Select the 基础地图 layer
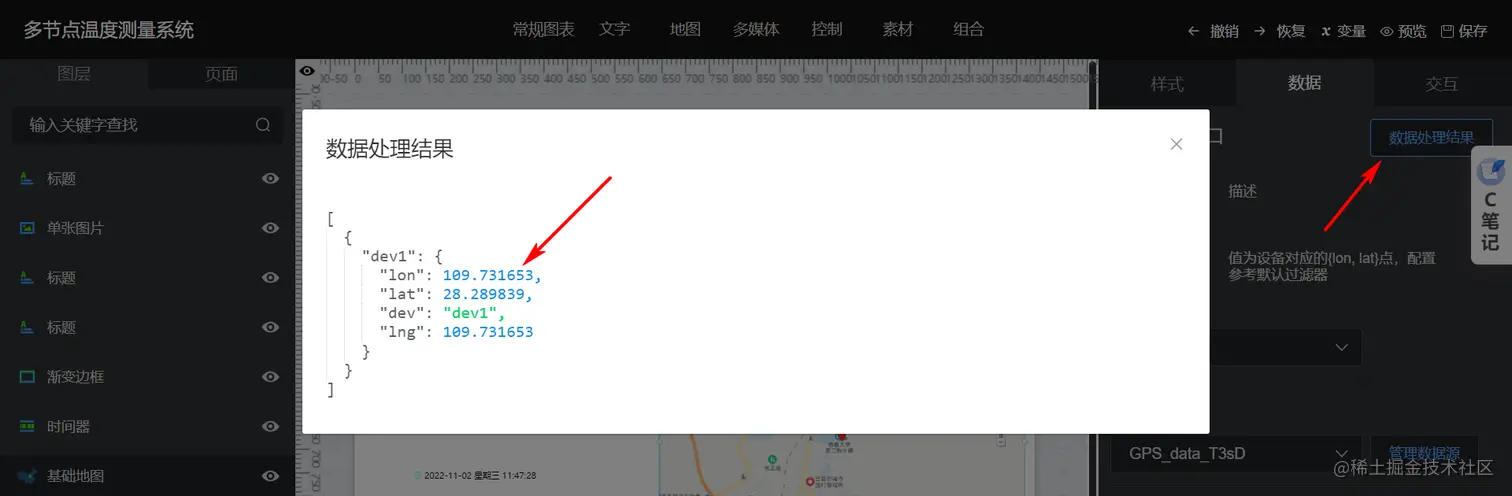 148,476
